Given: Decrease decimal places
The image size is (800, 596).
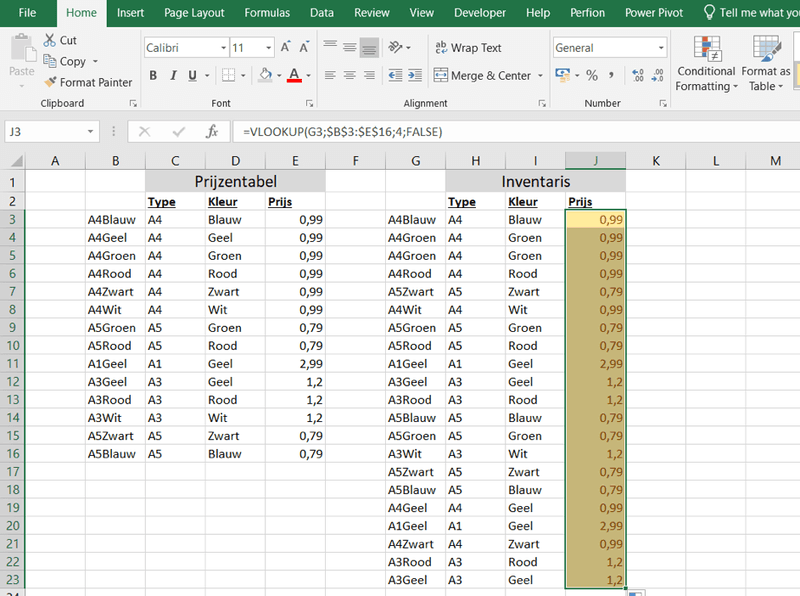Looking at the screenshot, I should (x=658, y=76).
